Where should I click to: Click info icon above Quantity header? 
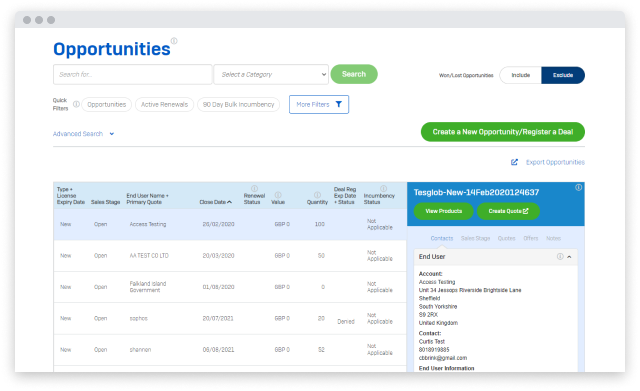point(317,195)
